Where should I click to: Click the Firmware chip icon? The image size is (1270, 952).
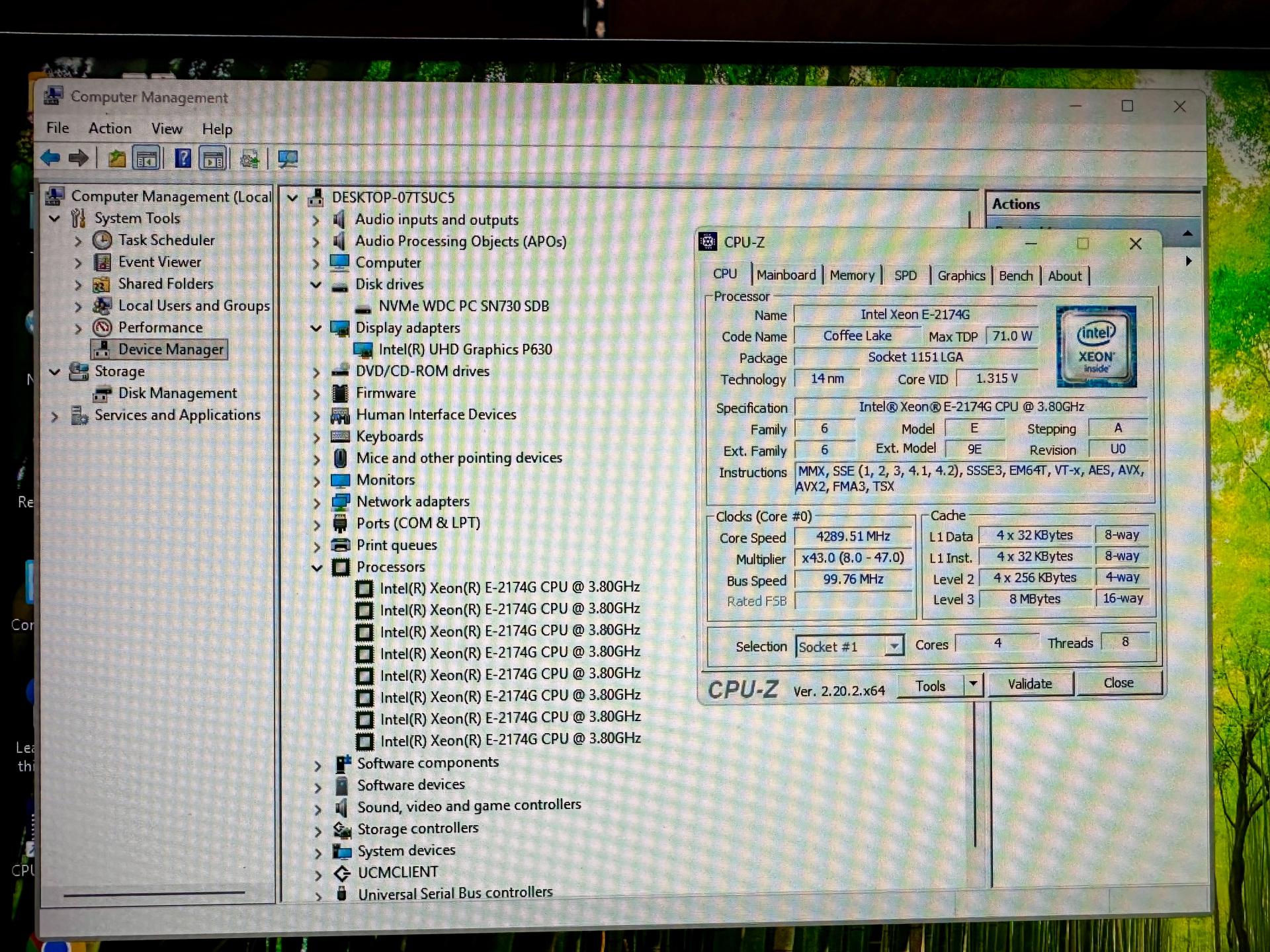click(340, 393)
